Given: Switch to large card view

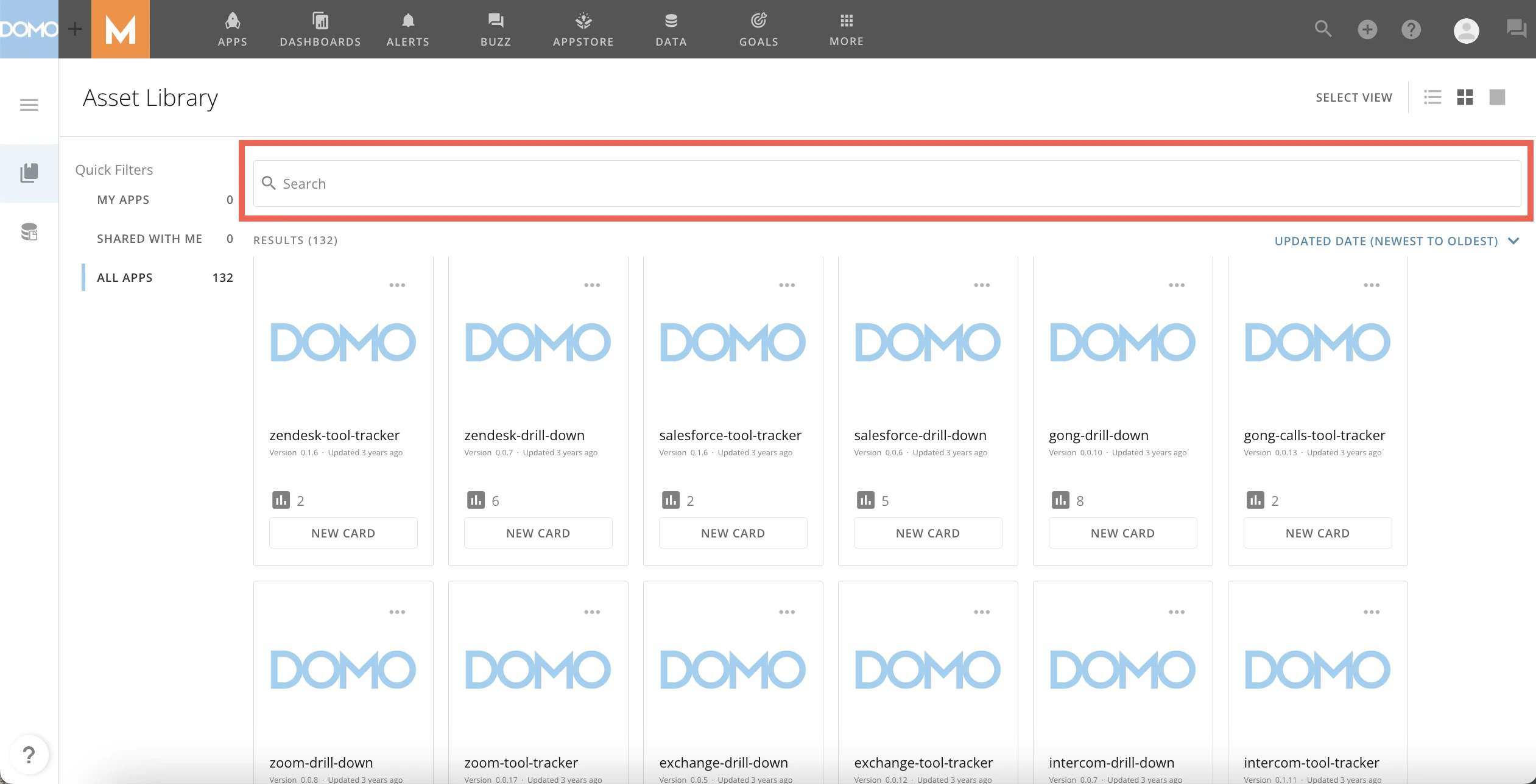Looking at the screenshot, I should pyautogui.click(x=1497, y=97).
